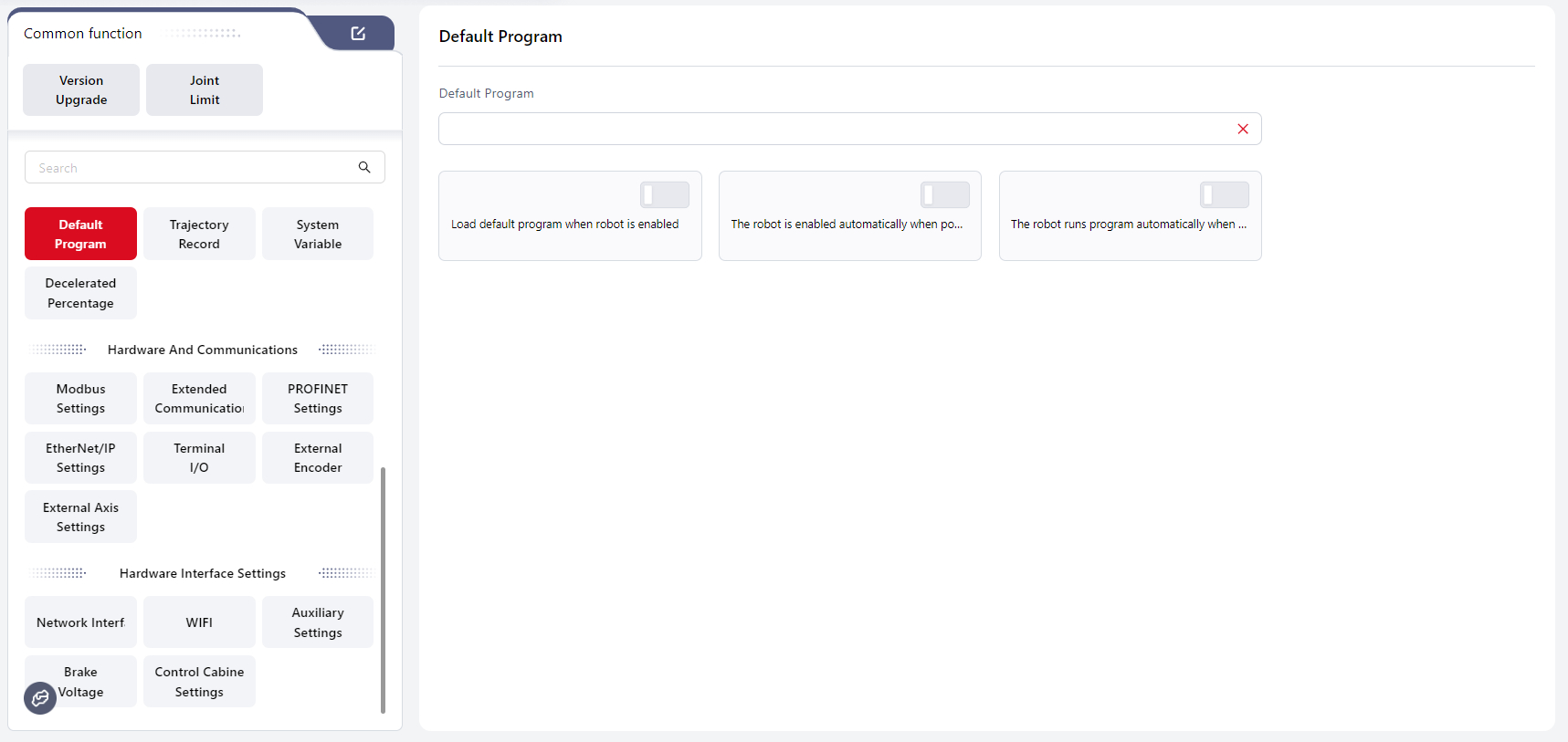Toggle robot runs program automatically switch

coord(1224,194)
